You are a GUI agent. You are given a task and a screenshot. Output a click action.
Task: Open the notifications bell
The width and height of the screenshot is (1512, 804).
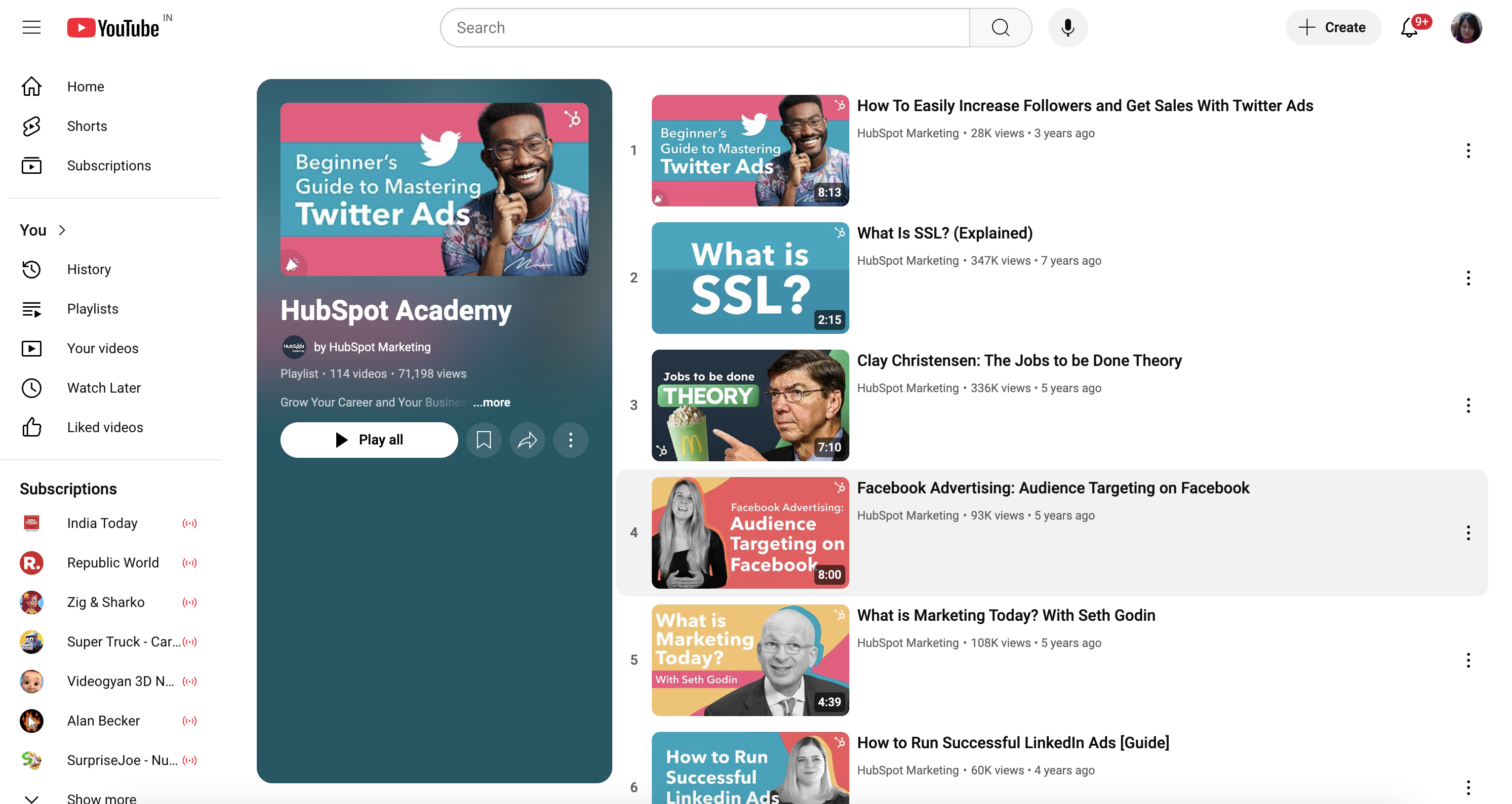(1409, 28)
